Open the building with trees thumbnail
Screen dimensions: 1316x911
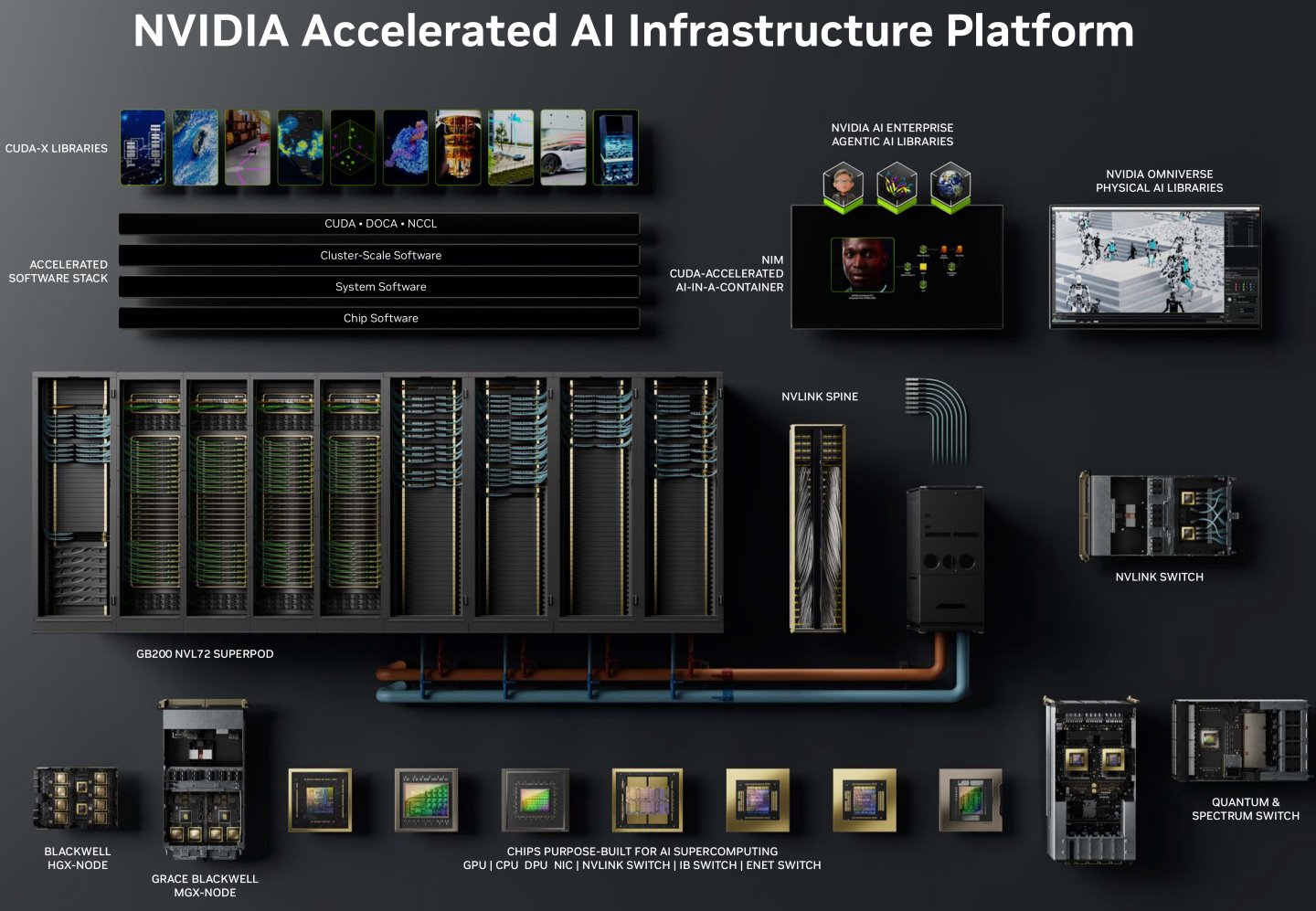tap(511, 148)
